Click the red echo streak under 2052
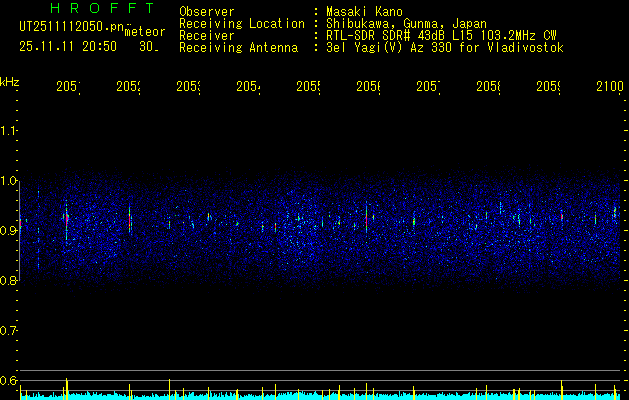The image size is (629, 400). point(130,220)
